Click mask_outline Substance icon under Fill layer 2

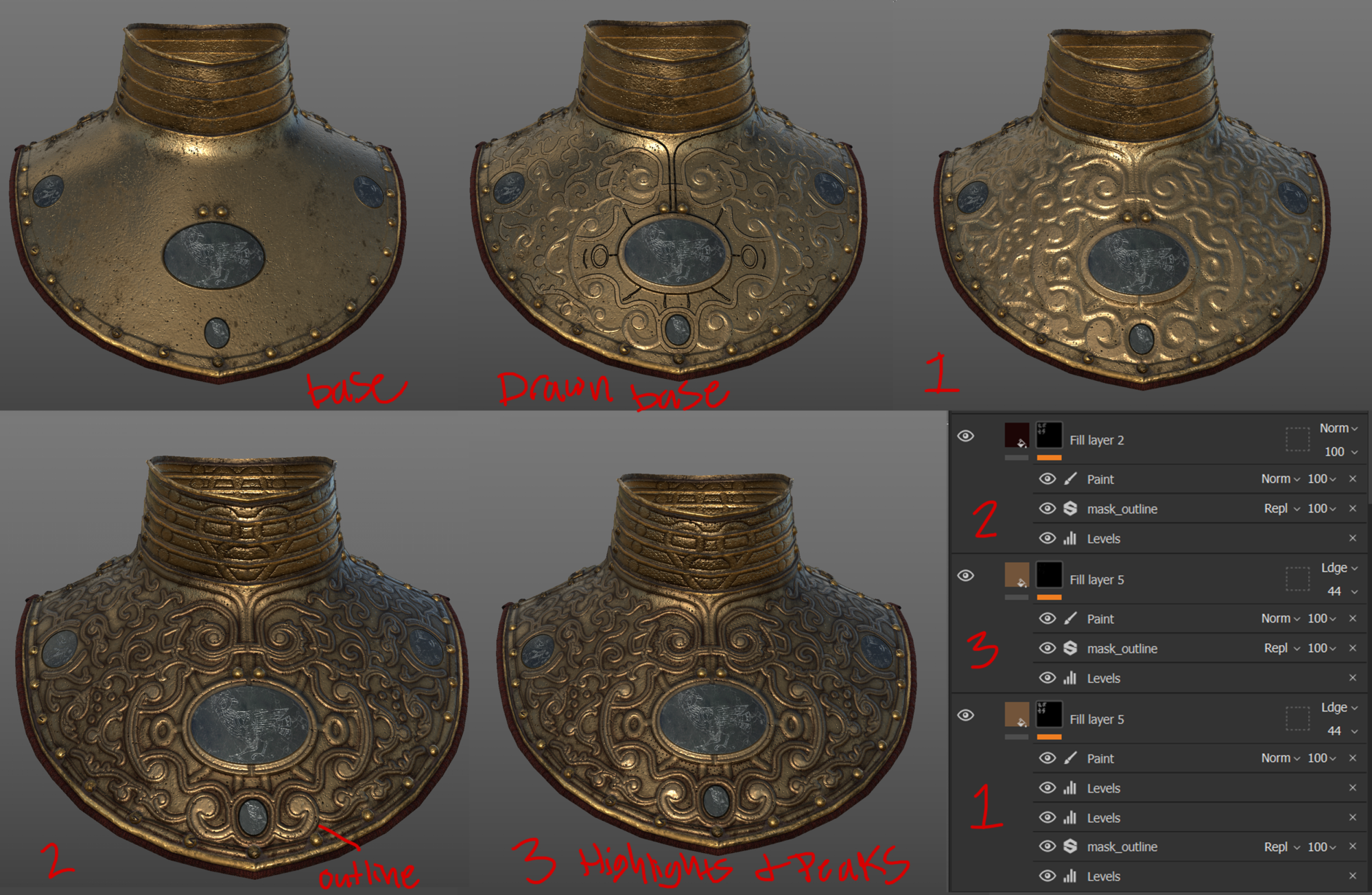(1070, 509)
